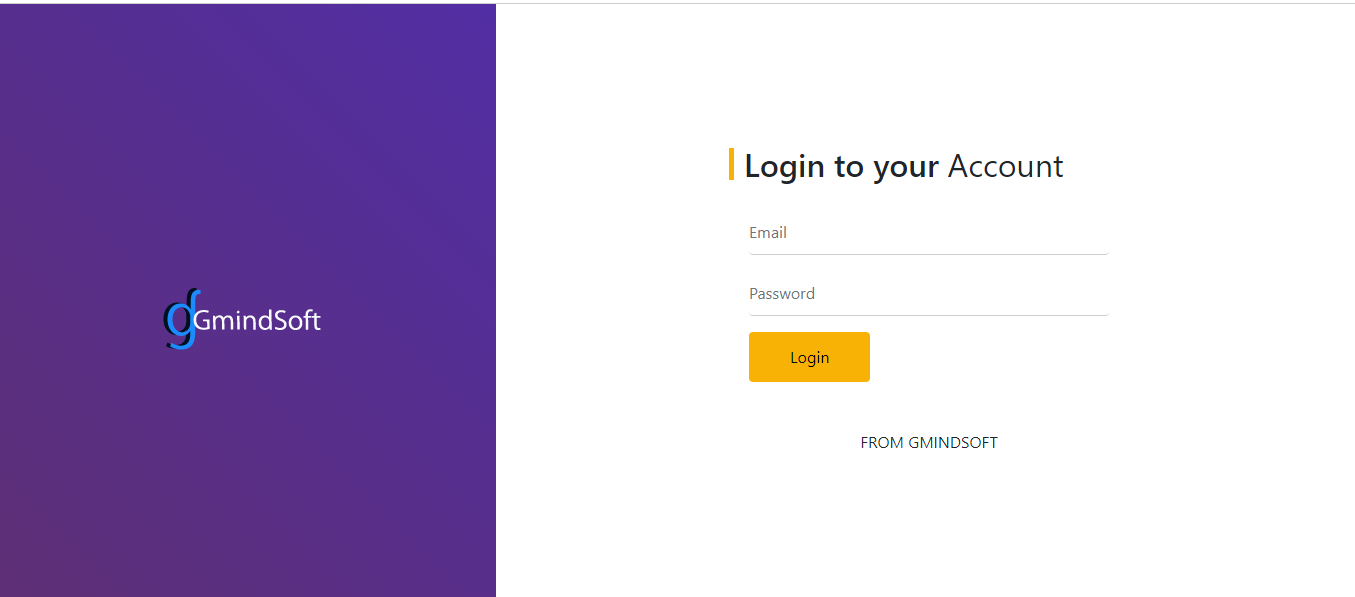Click the word 'GMINDSOFT' in the footer
The image size is (1355, 597).
pos(953,443)
